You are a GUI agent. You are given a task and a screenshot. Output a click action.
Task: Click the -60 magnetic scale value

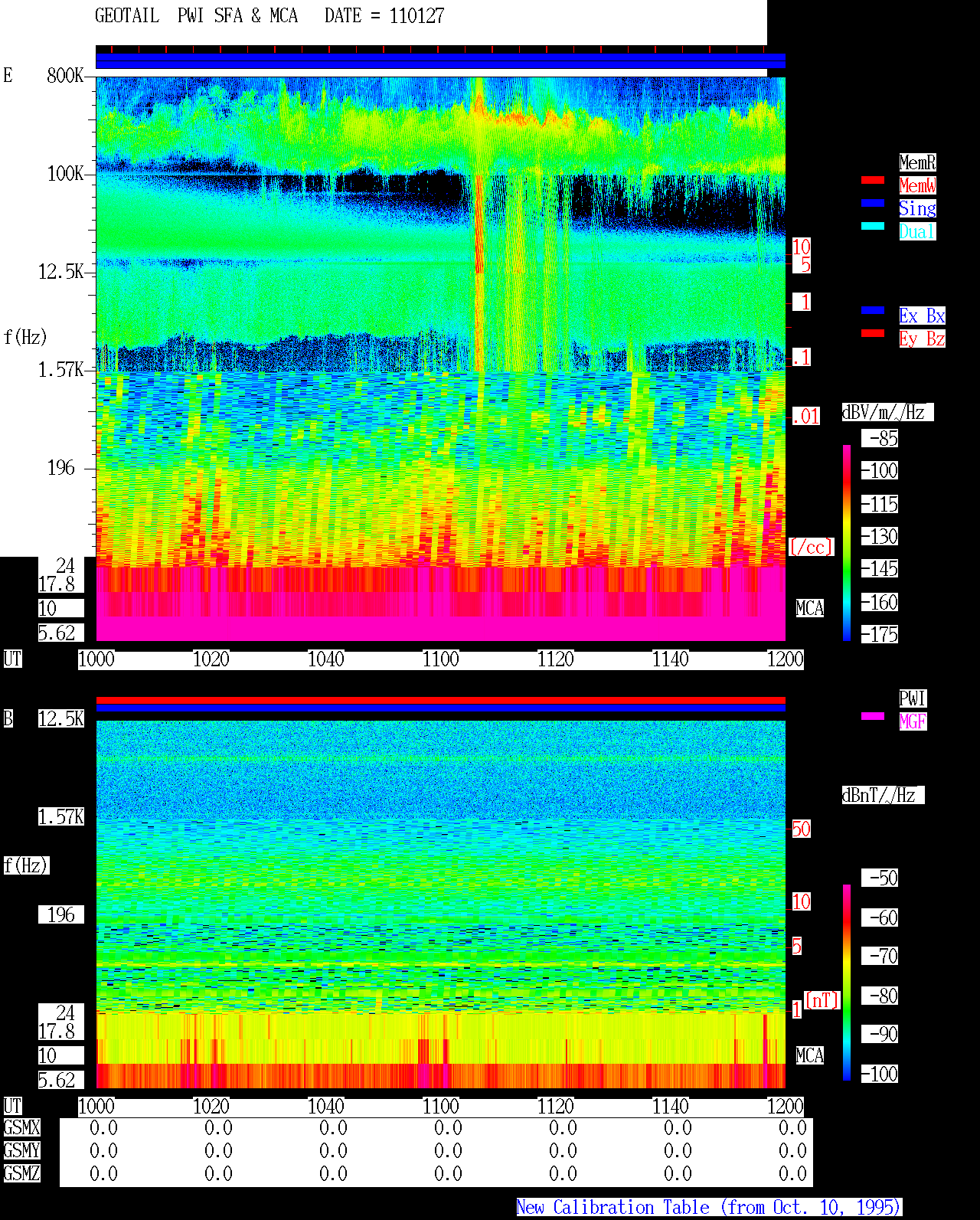coord(880,917)
